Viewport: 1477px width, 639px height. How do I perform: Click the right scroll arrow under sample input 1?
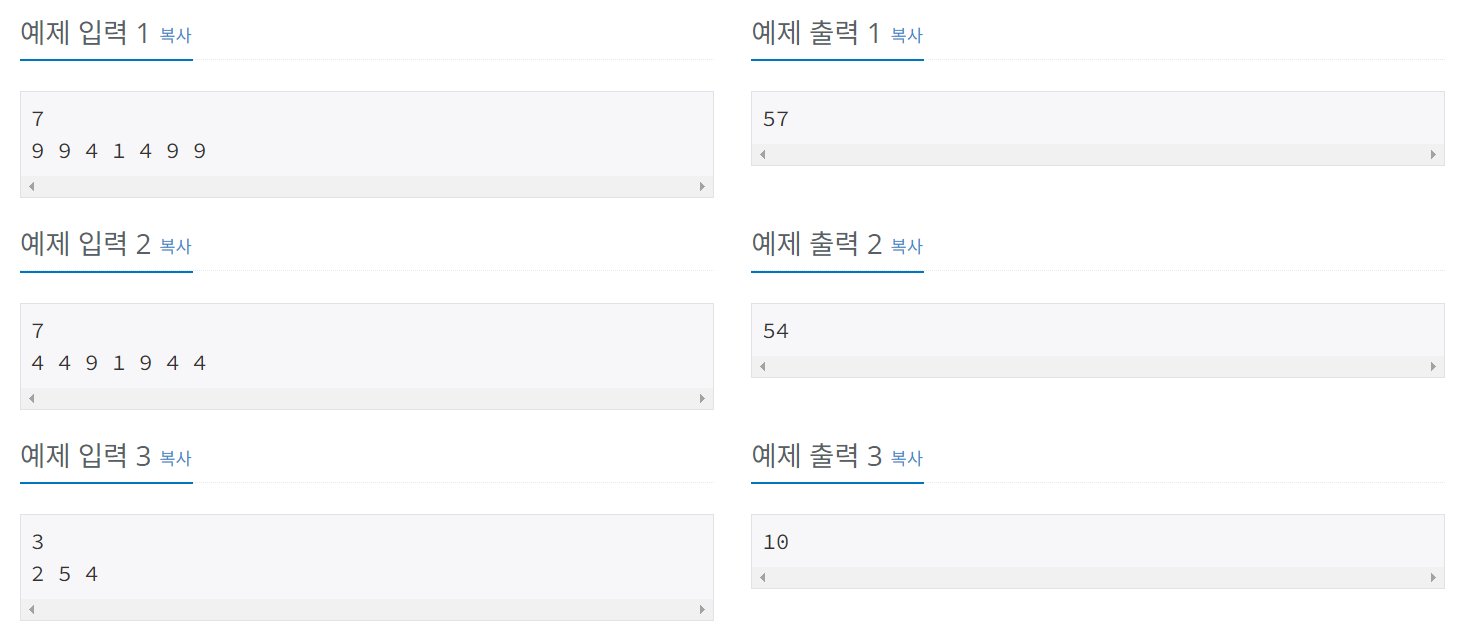click(704, 186)
